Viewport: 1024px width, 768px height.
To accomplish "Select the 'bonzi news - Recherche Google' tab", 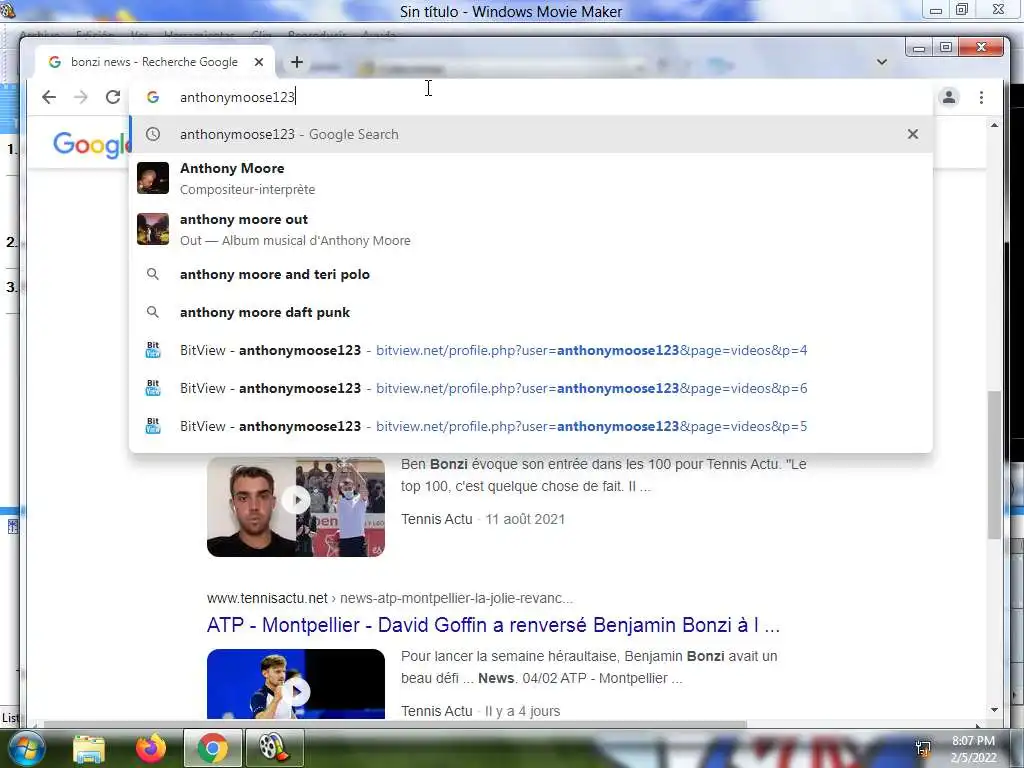I will 154,62.
